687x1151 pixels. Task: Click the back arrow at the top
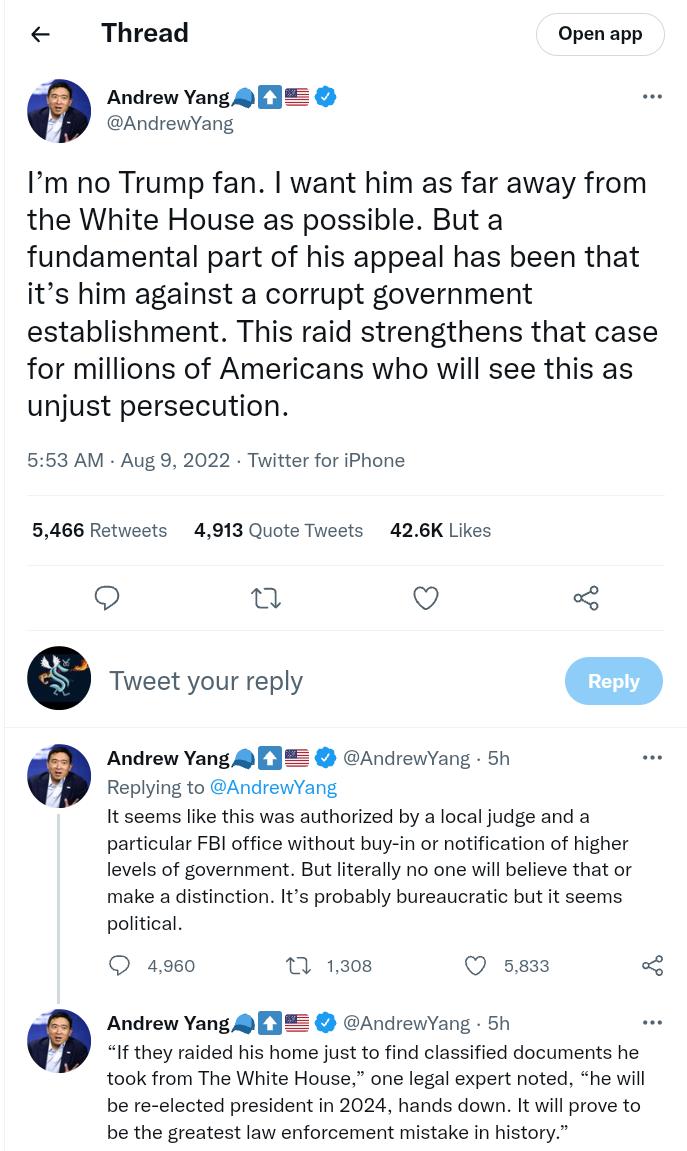[40, 34]
